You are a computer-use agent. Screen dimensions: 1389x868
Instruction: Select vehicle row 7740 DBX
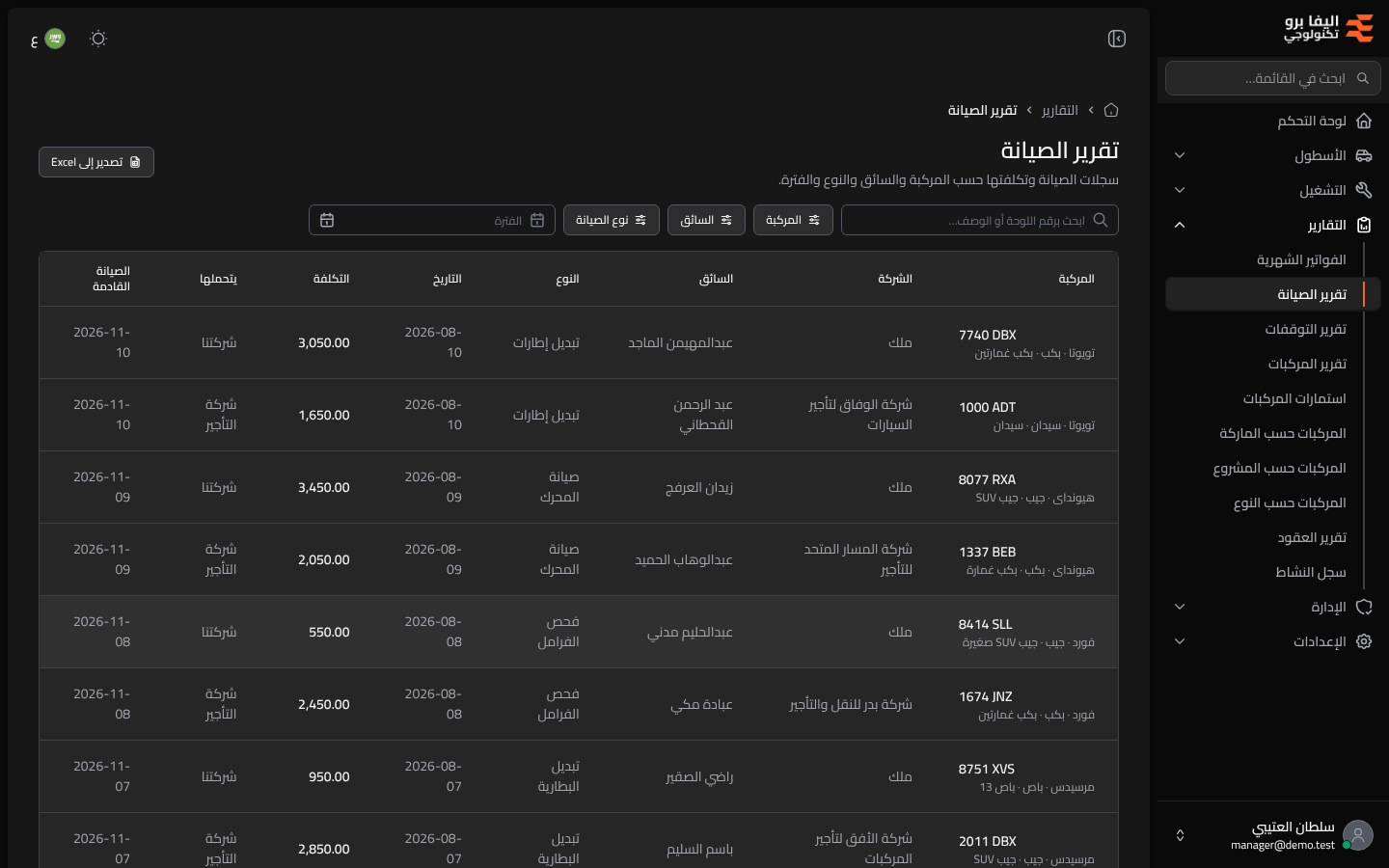(x=579, y=342)
